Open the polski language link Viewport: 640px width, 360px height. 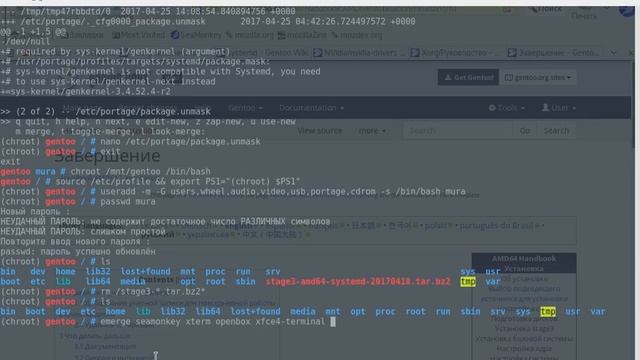point(436,225)
